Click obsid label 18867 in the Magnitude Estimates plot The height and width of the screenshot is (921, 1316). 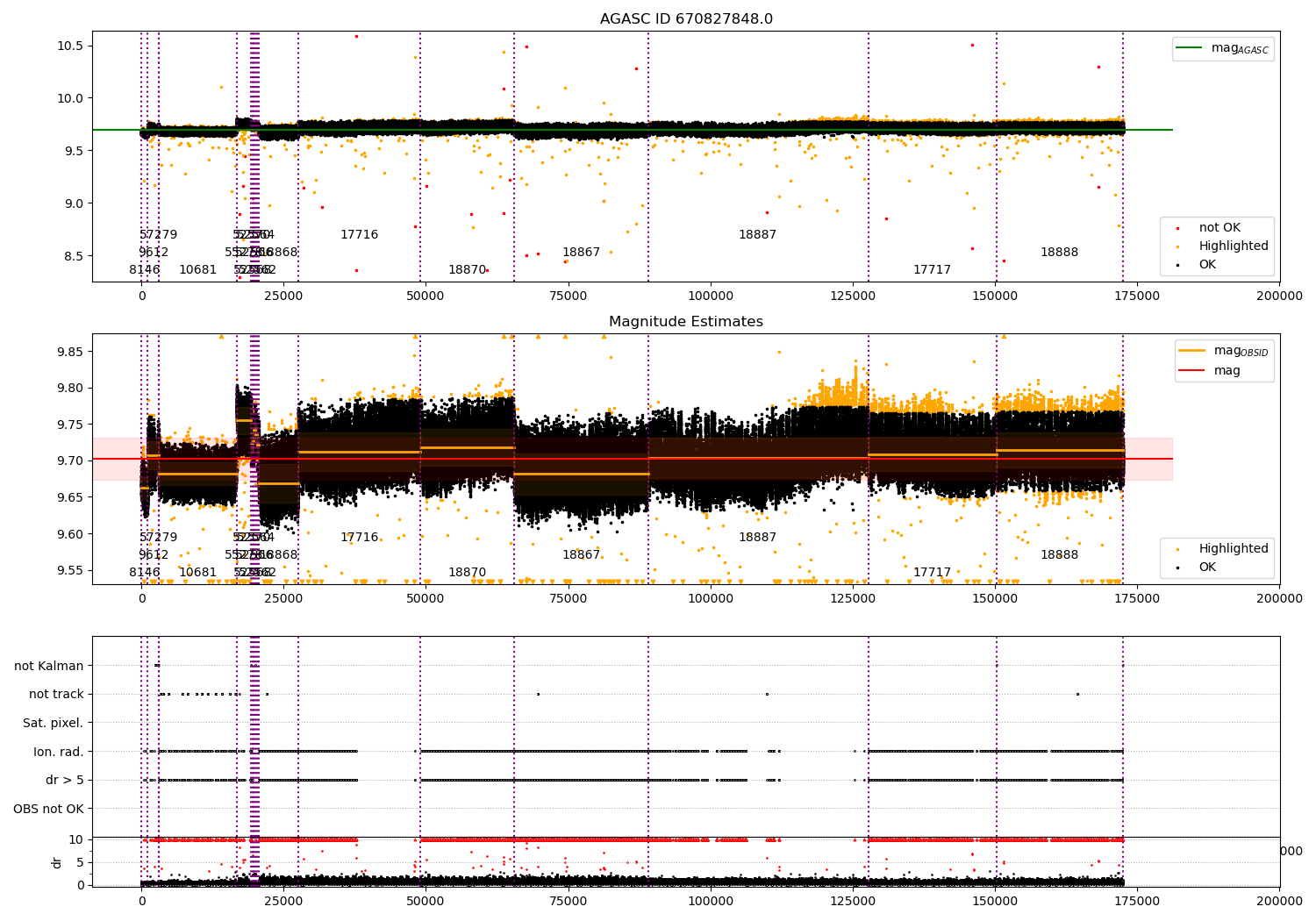coord(582,555)
